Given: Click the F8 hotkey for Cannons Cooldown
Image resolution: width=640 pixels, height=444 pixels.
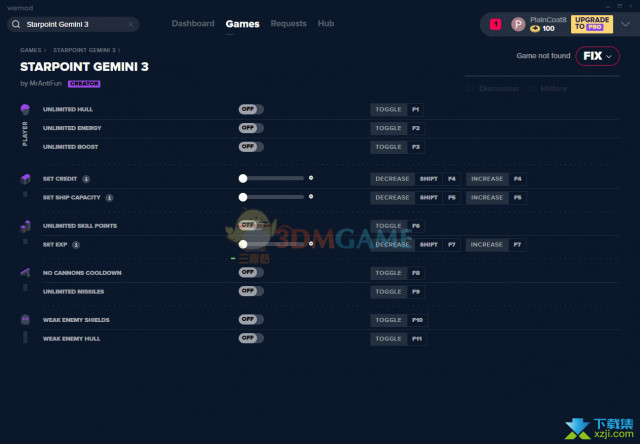Looking at the screenshot, I should tap(416, 273).
